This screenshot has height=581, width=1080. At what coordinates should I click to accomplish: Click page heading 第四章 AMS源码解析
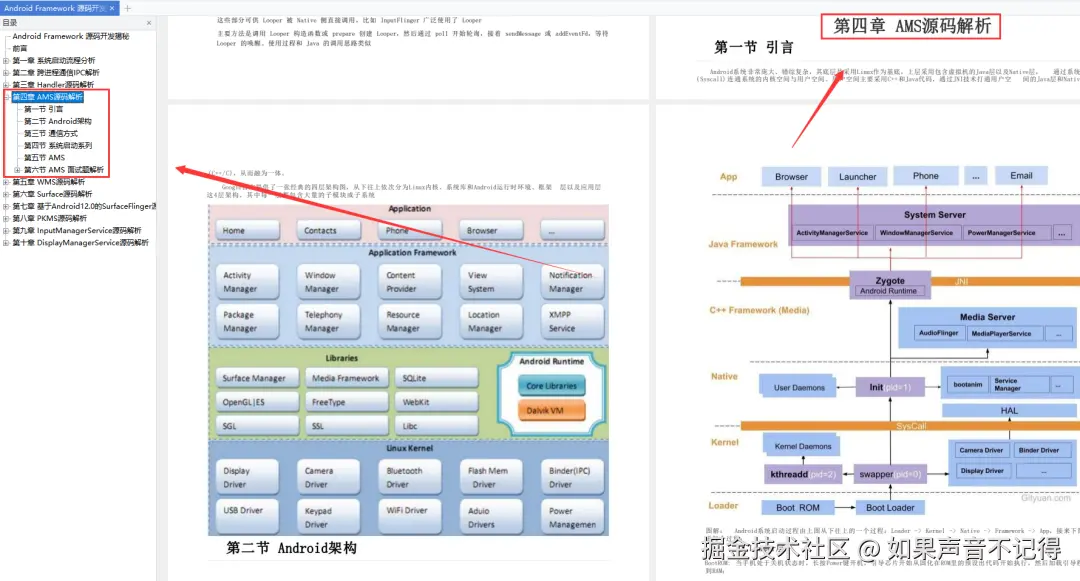pos(911,26)
